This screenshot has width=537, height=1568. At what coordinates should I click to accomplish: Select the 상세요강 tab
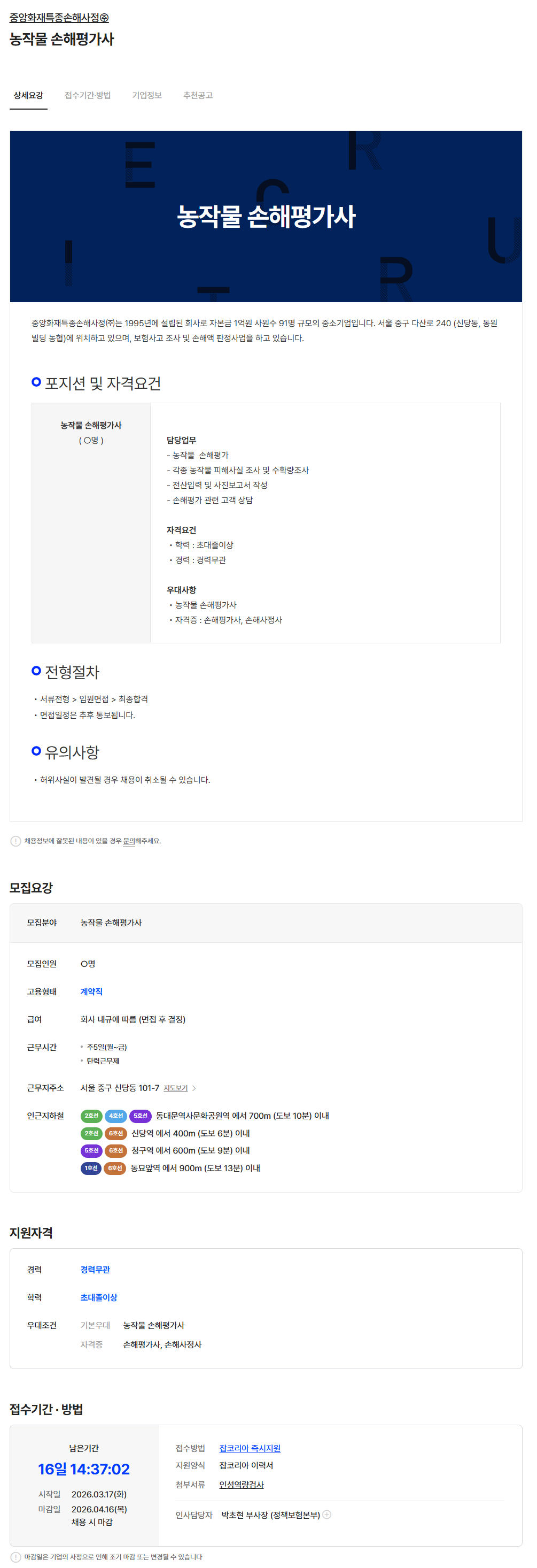28,96
